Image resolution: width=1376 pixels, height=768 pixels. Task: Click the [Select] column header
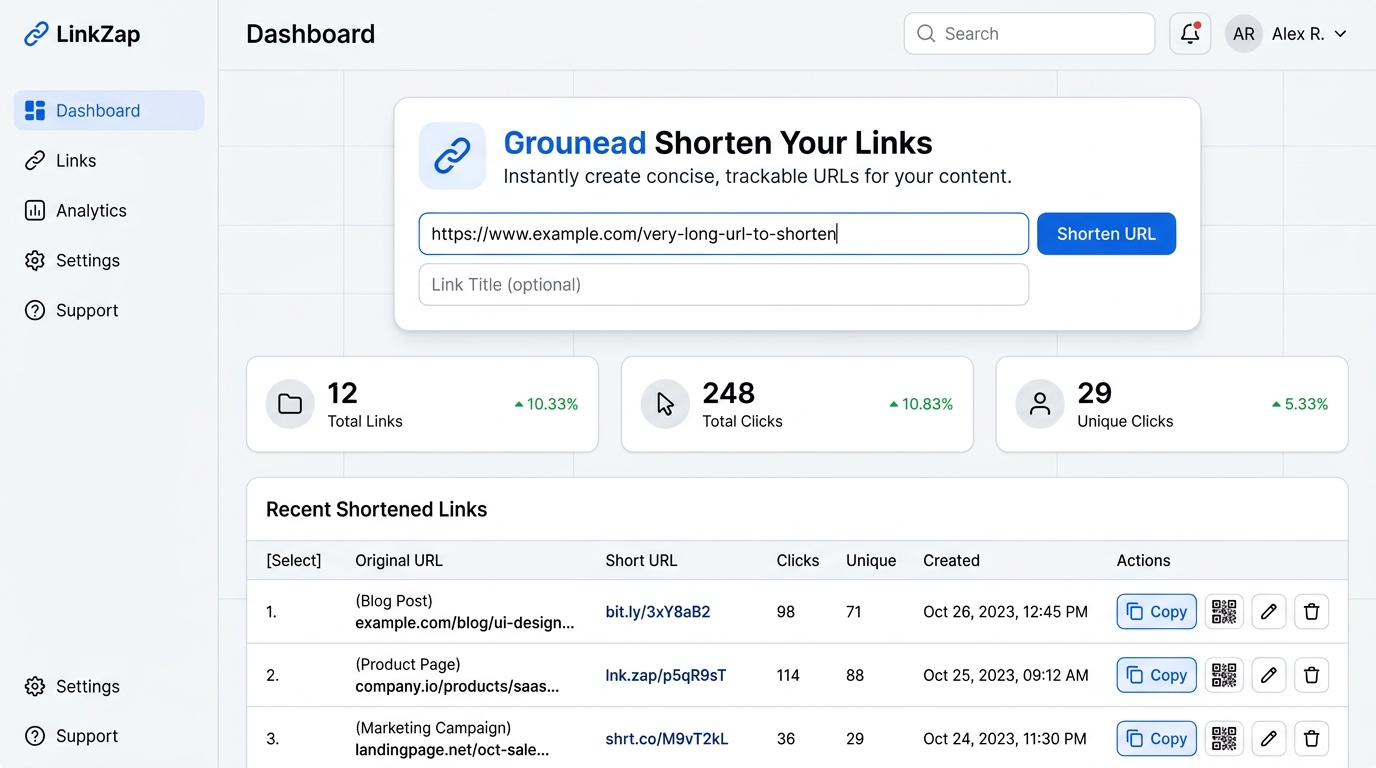click(x=294, y=561)
